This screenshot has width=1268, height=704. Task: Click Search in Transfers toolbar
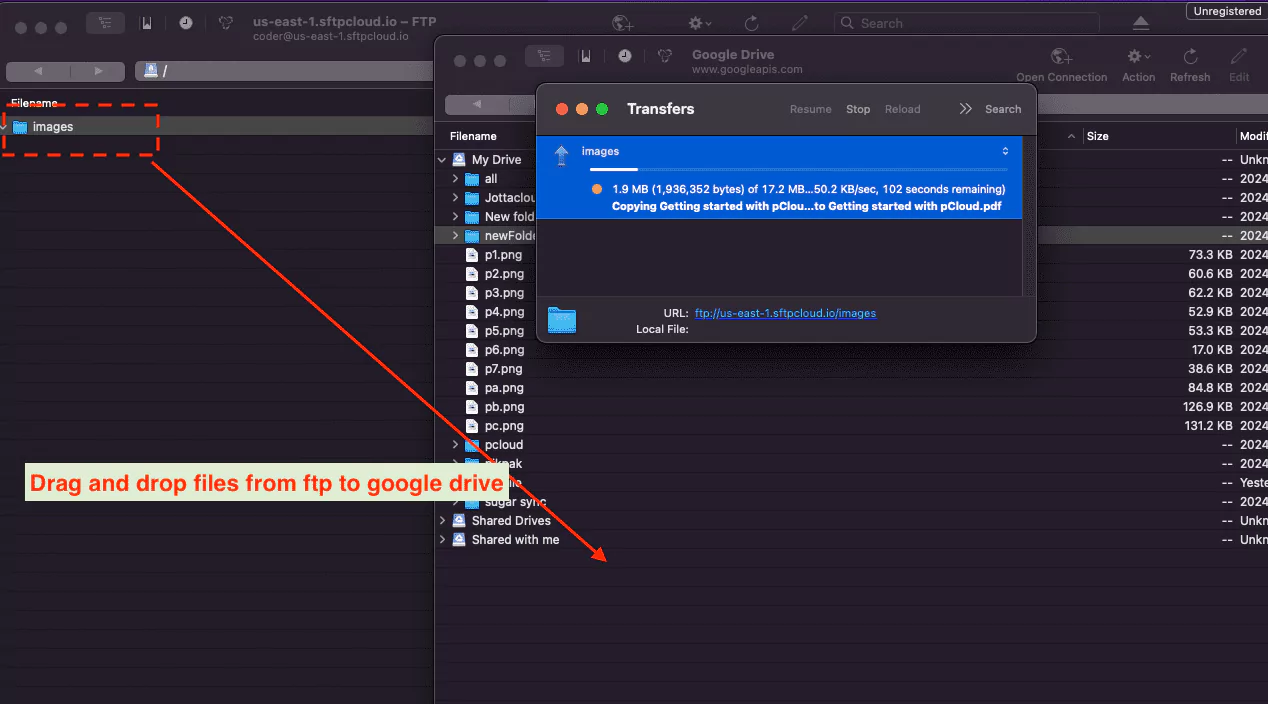pyautogui.click(x=1003, y=109)
